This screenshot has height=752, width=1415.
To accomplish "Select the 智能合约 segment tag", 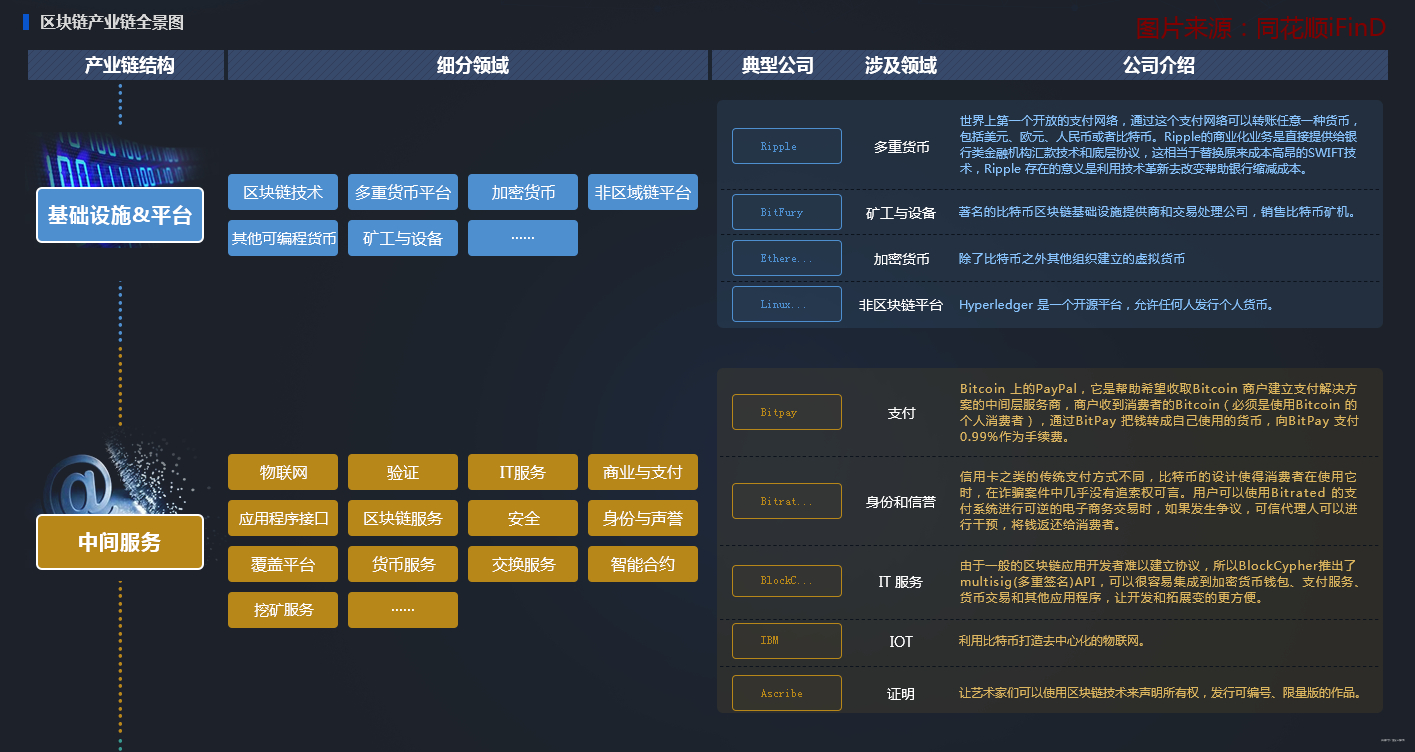I will pyautogui.click(x=643, y=564).
